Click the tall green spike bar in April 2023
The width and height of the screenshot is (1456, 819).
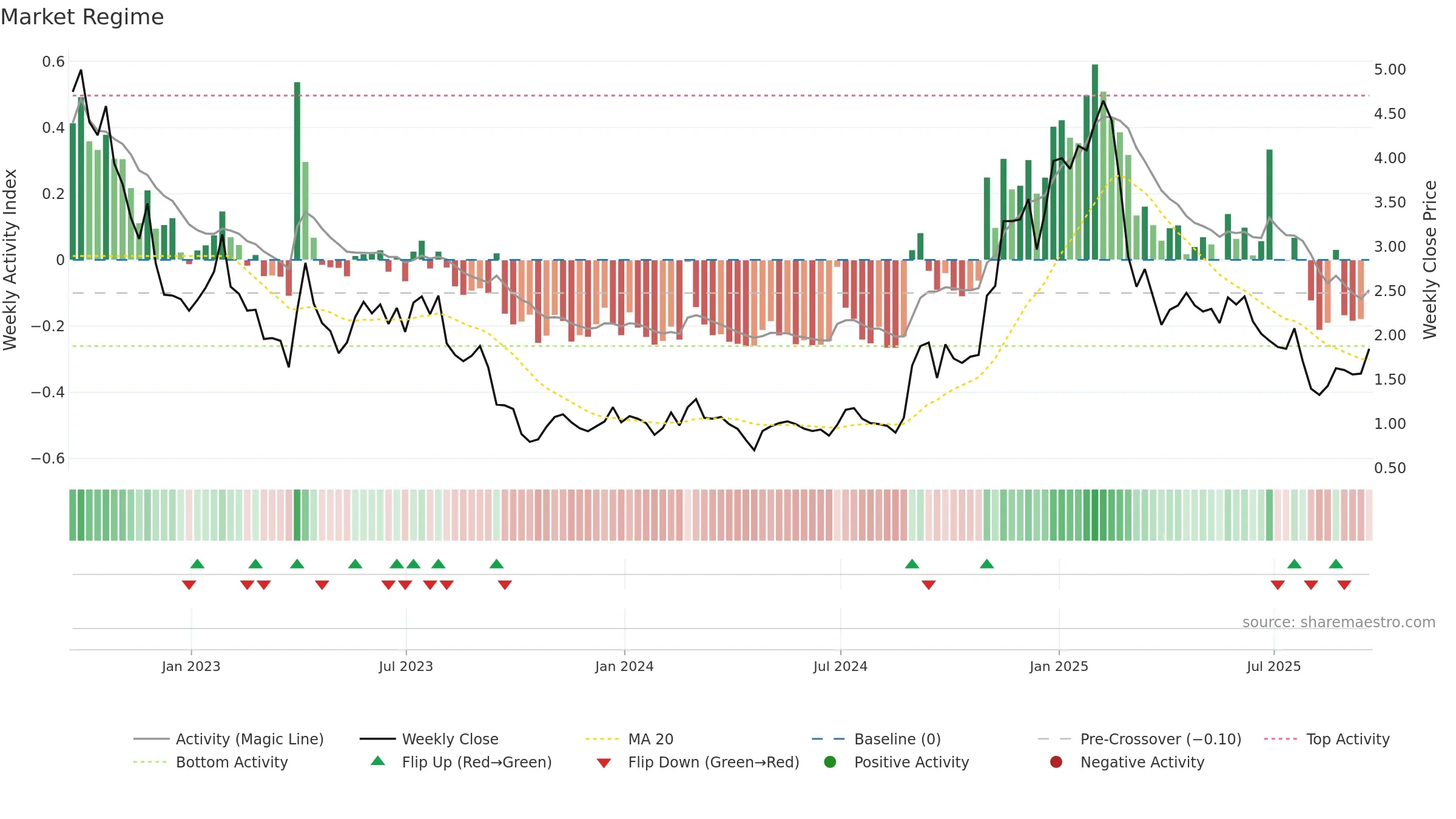point(297,171)
